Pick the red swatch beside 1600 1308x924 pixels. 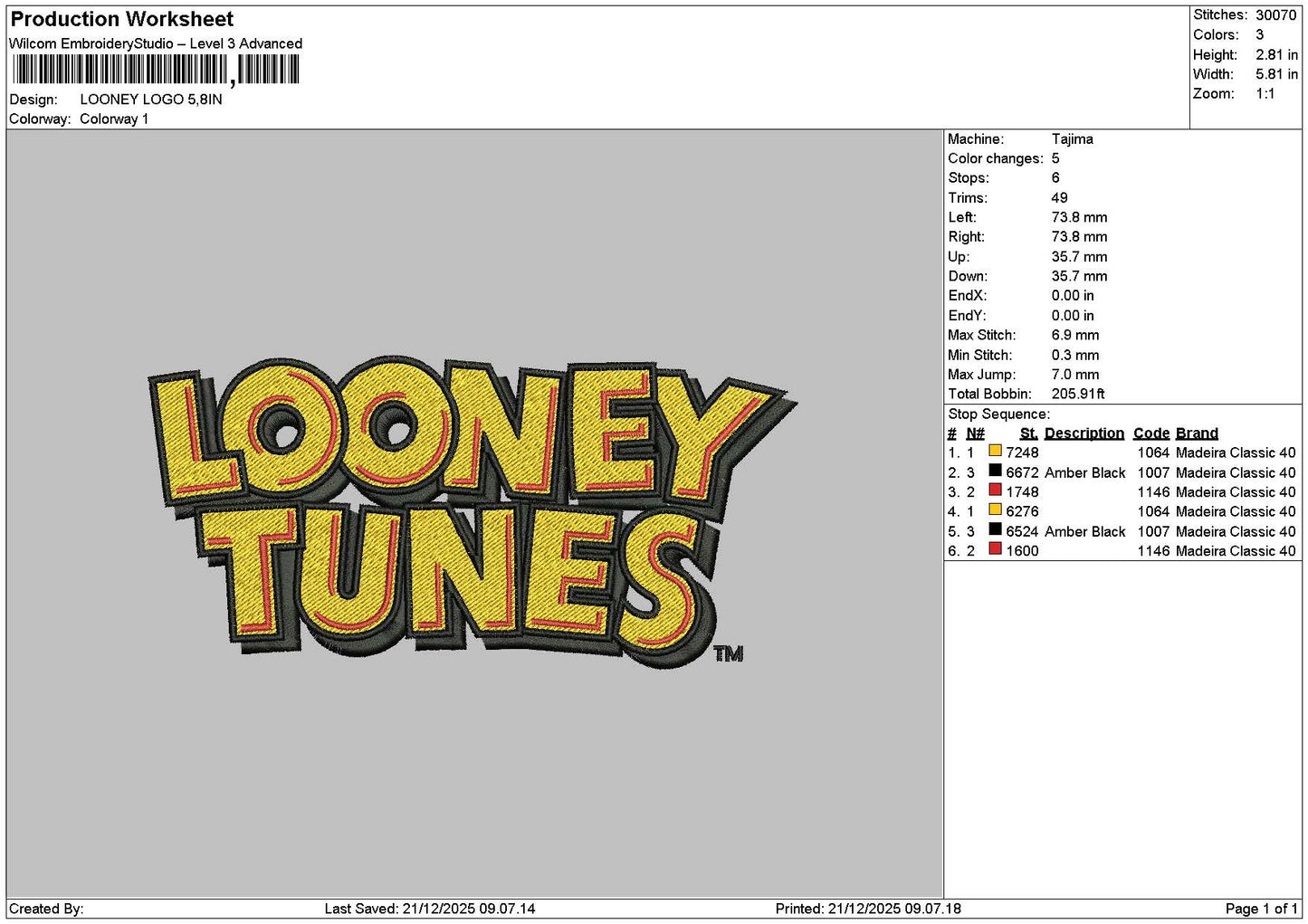tap(995, 549)
